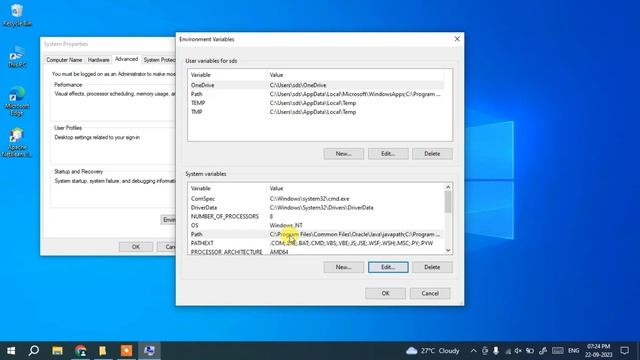This screenshot has height=360, width=640.
Task: Select OS system variable row
Action: (x=316, y=226)
